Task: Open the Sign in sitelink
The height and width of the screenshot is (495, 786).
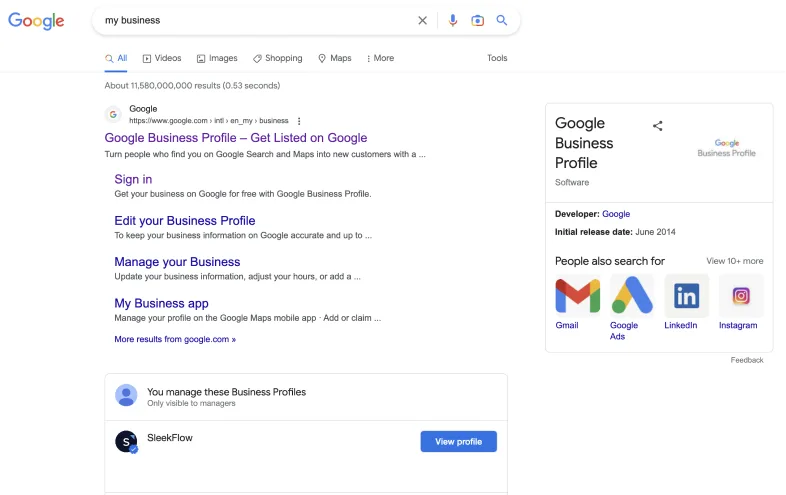Action: pos(133,180)
